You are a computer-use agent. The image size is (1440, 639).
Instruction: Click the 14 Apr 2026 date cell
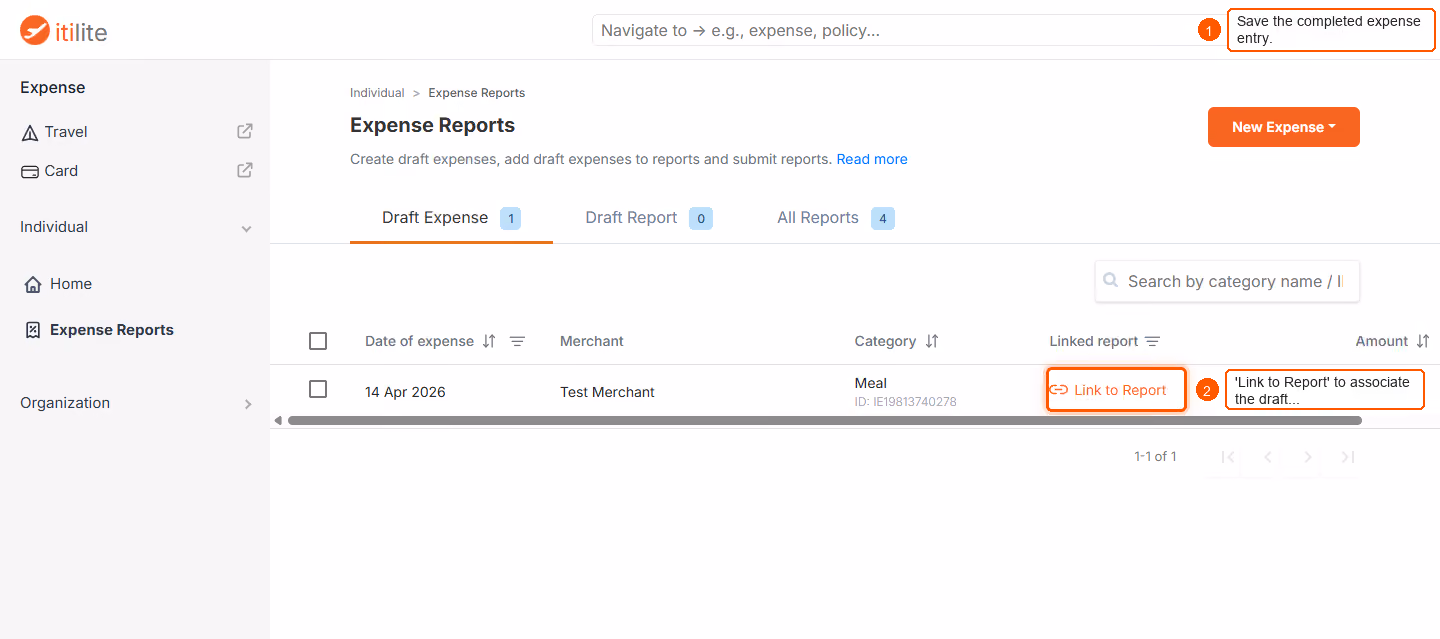(x=405, y=392)
